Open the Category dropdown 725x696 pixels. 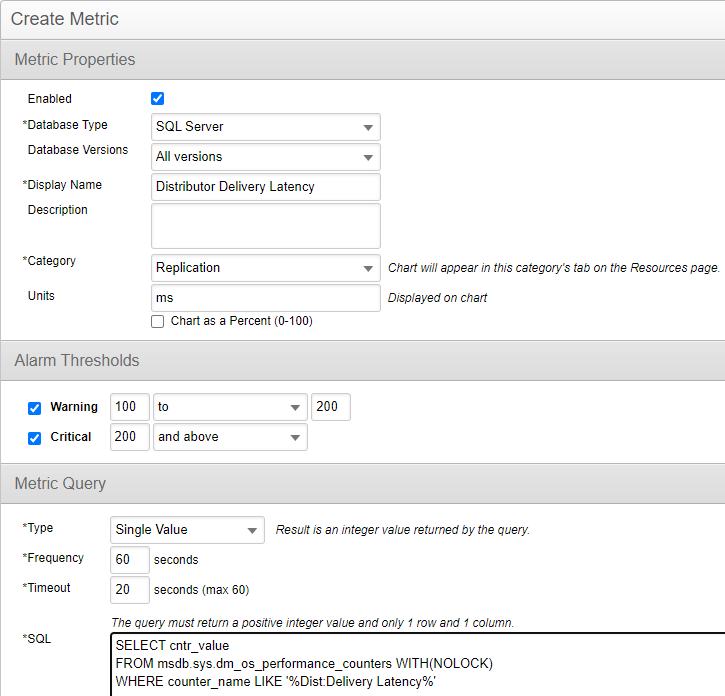pos(265,268)
